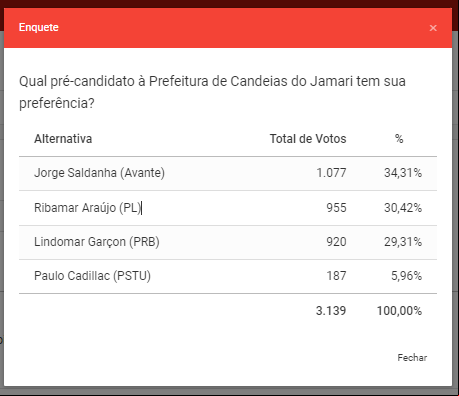Click the Fechar button
Viewport: 459px width, 396px height.
(x=412, y=358)
